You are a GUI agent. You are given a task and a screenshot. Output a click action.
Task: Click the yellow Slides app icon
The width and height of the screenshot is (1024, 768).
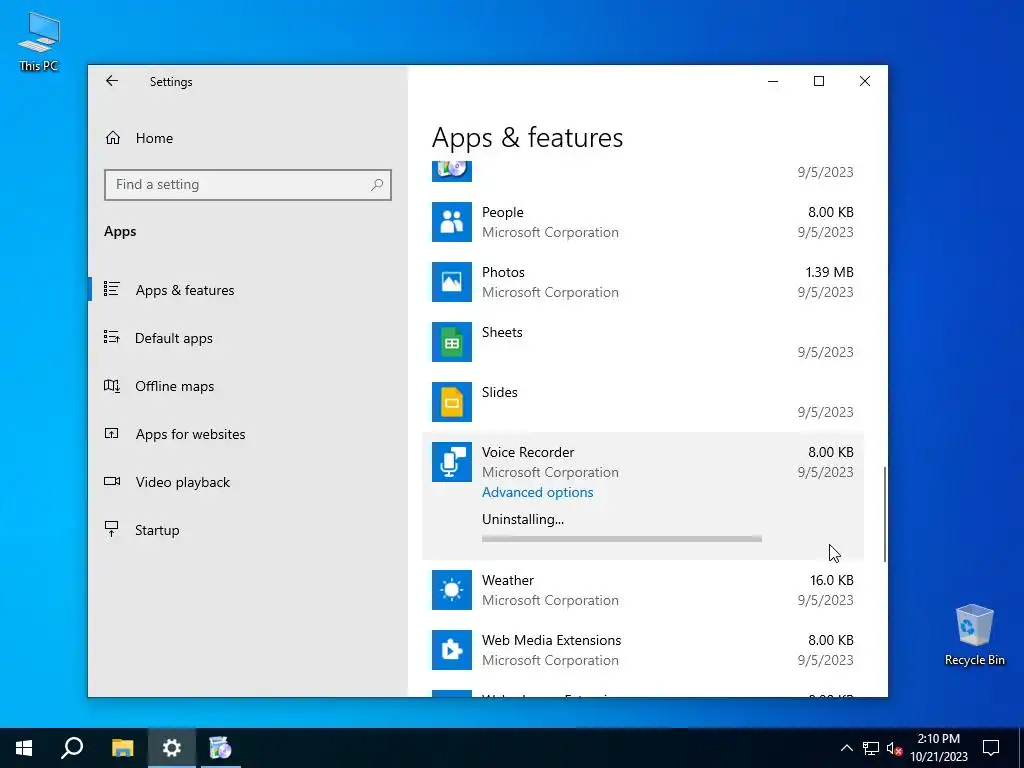451,402
